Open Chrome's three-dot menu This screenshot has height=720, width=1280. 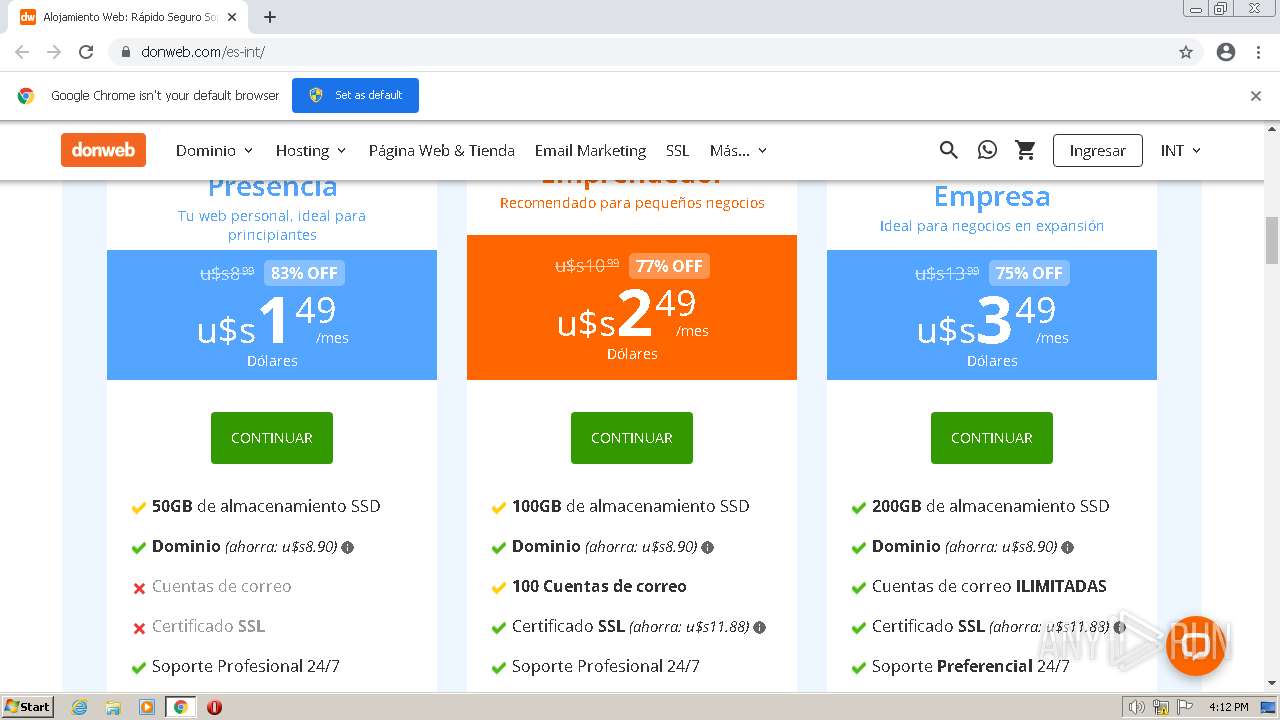(x=1258, y=52)
